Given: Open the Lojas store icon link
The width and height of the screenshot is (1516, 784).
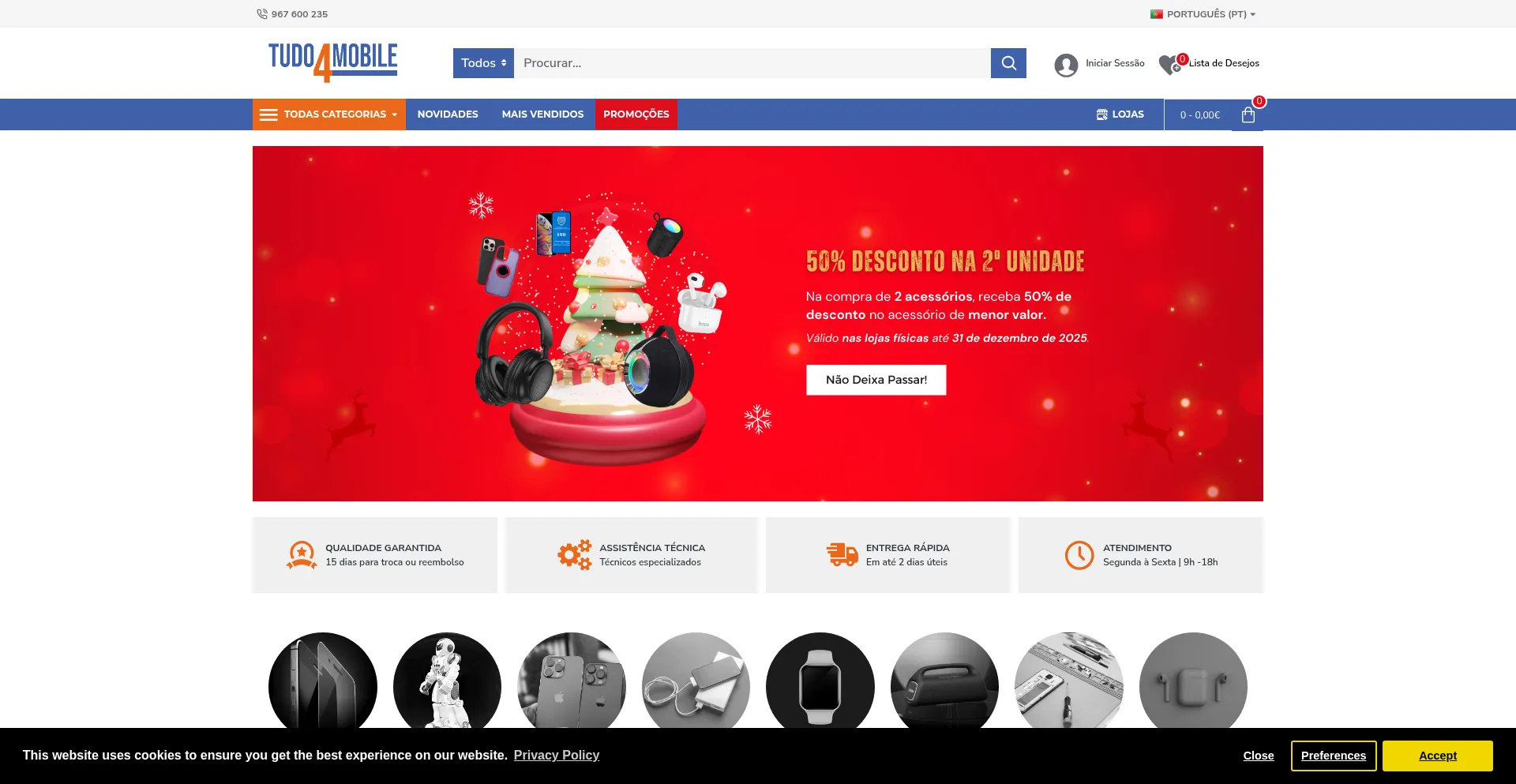Looking at the screenshot, I should click(1102, 114).
